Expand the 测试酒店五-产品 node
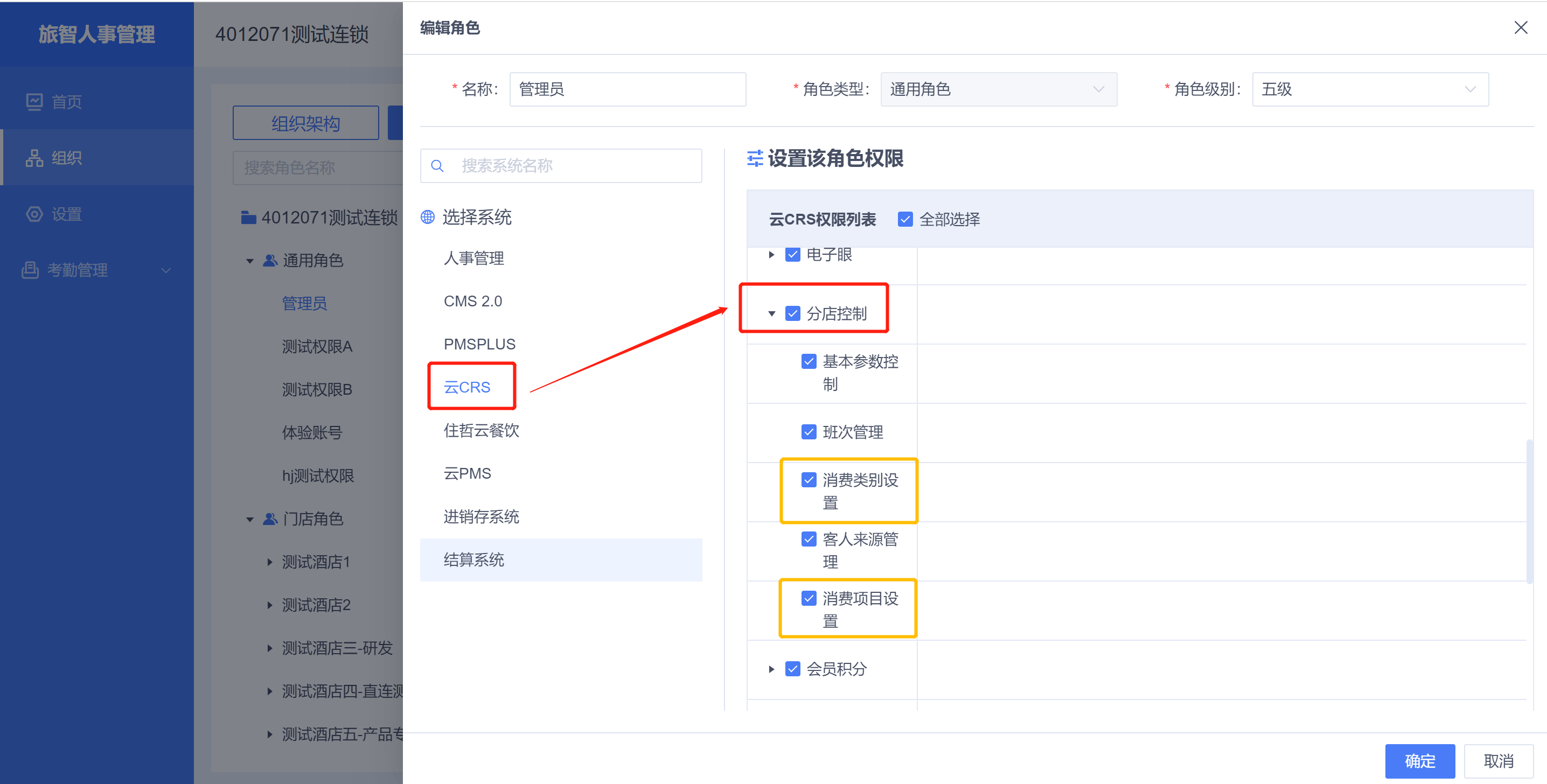 tap(270, 734)
